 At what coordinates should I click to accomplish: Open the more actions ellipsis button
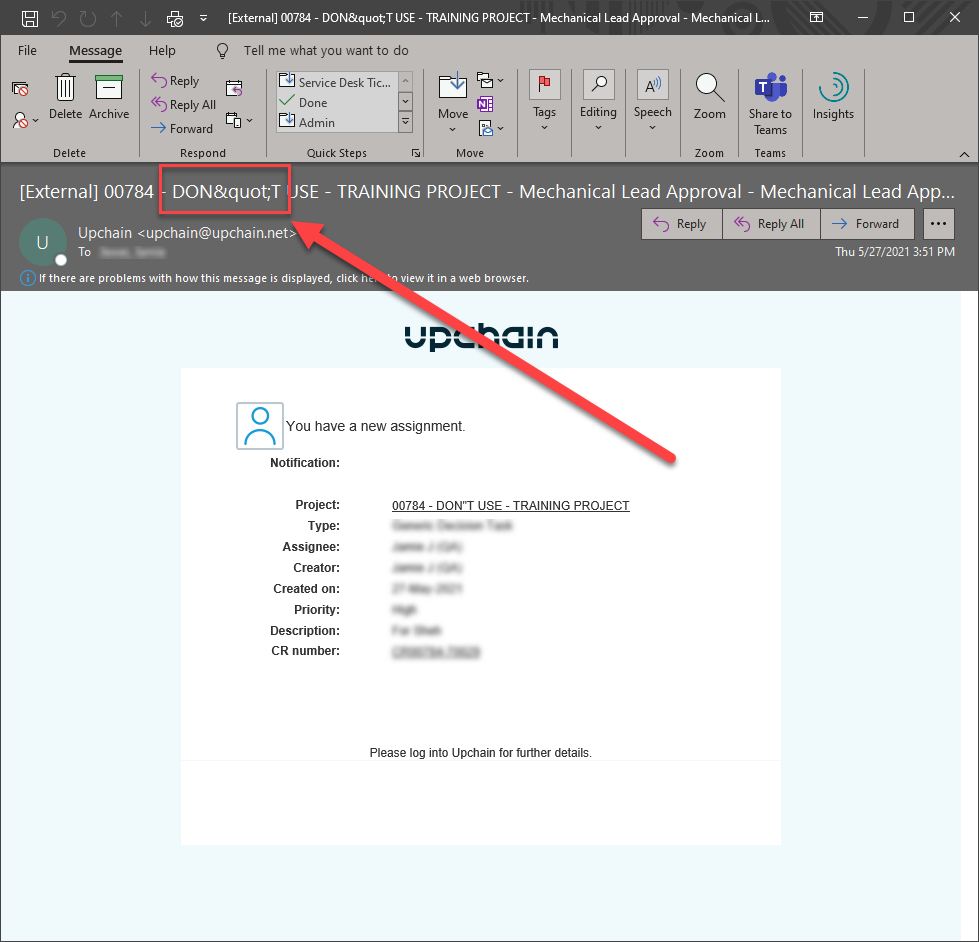[x=938, y=224]
